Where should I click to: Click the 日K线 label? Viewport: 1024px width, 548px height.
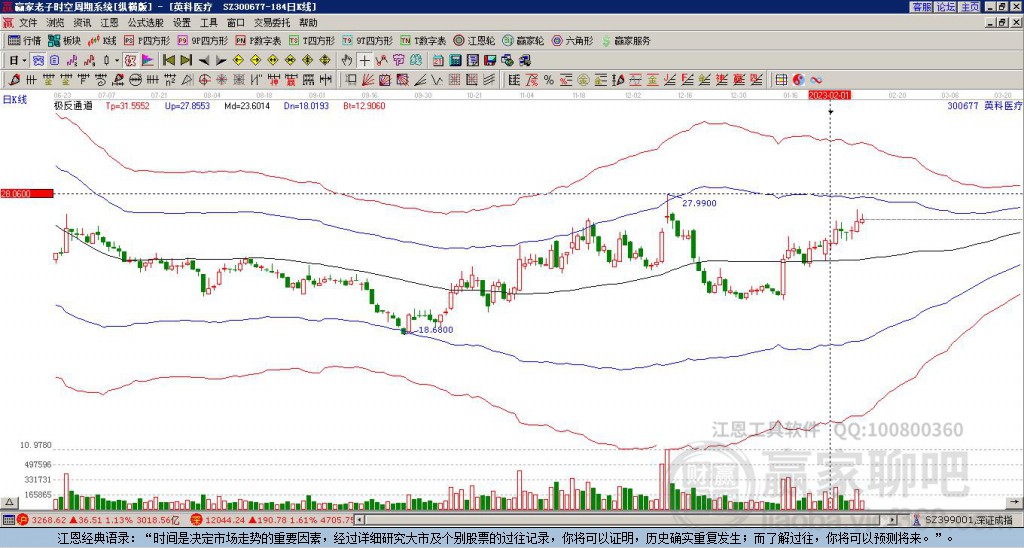tap(15, 99)
